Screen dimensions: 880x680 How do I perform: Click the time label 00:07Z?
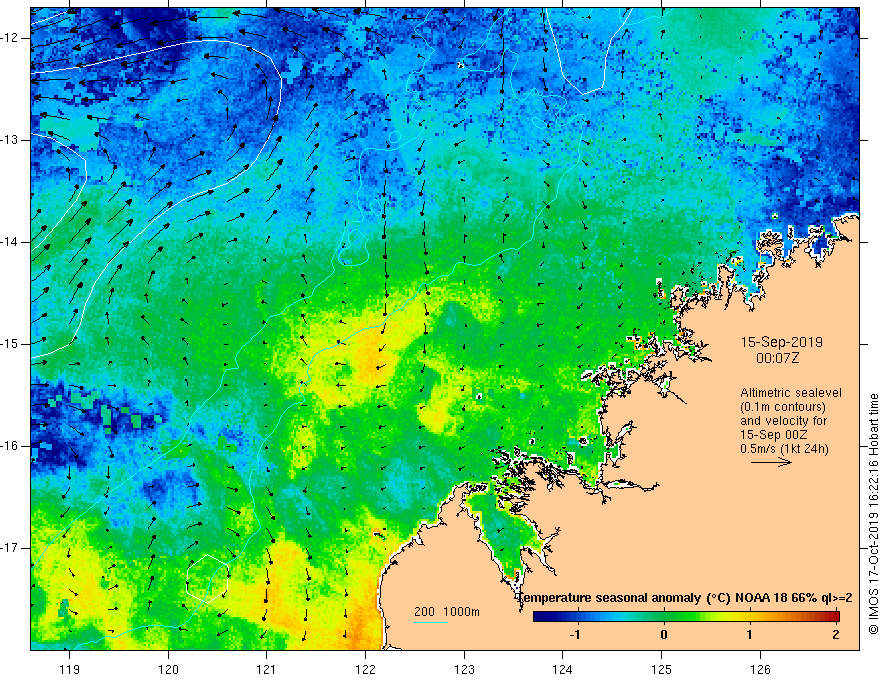pos(777,358)
